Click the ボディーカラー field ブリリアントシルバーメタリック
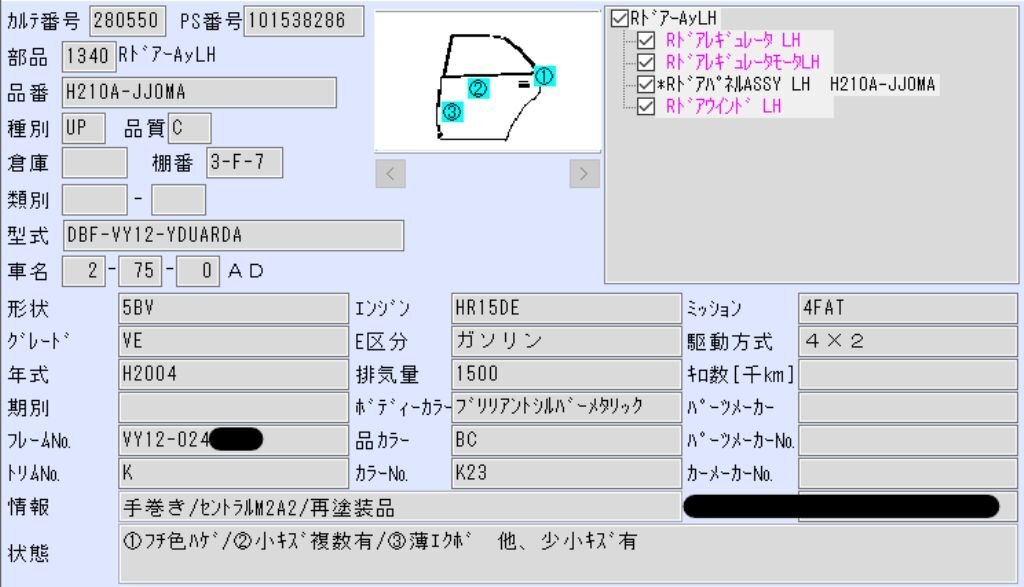Screen dimensions: 1024x587 click(x=566, y=407)
